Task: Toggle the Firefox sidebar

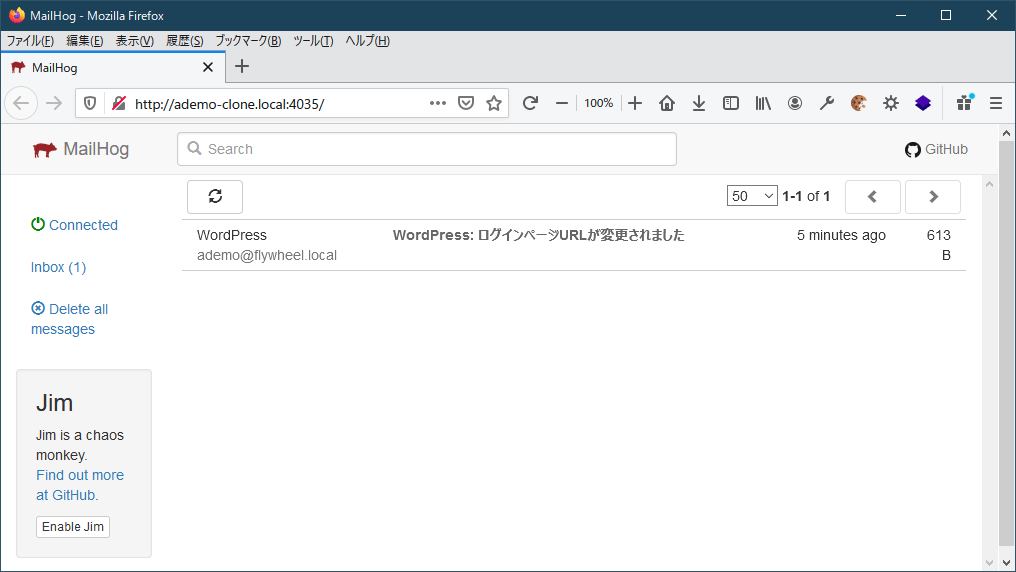Action: (x=731, y=103)
